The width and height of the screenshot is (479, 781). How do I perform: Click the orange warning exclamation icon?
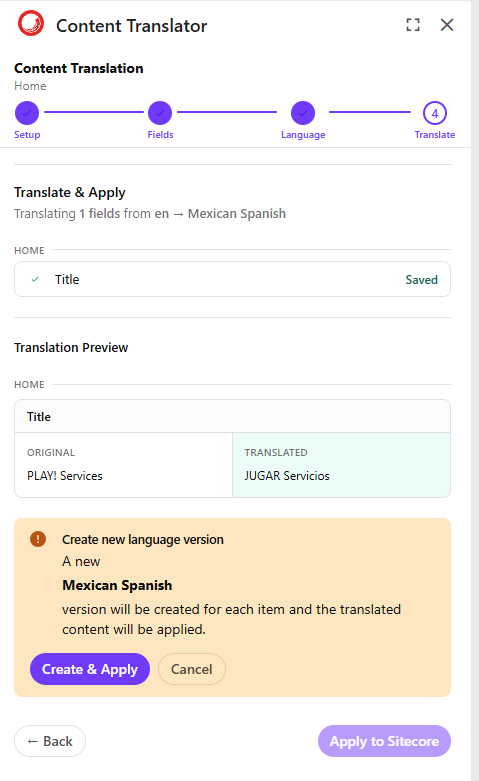pos(38,539)
